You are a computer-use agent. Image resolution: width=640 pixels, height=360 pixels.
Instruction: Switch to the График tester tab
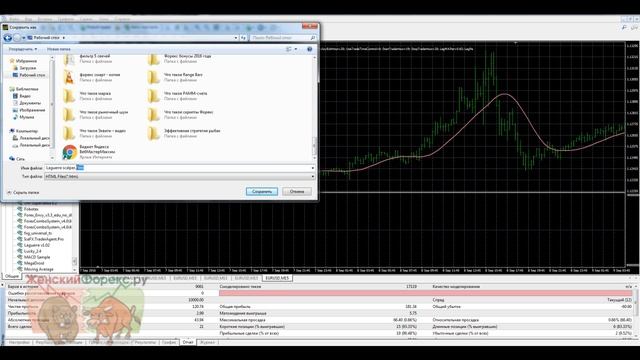pos(169,342)
